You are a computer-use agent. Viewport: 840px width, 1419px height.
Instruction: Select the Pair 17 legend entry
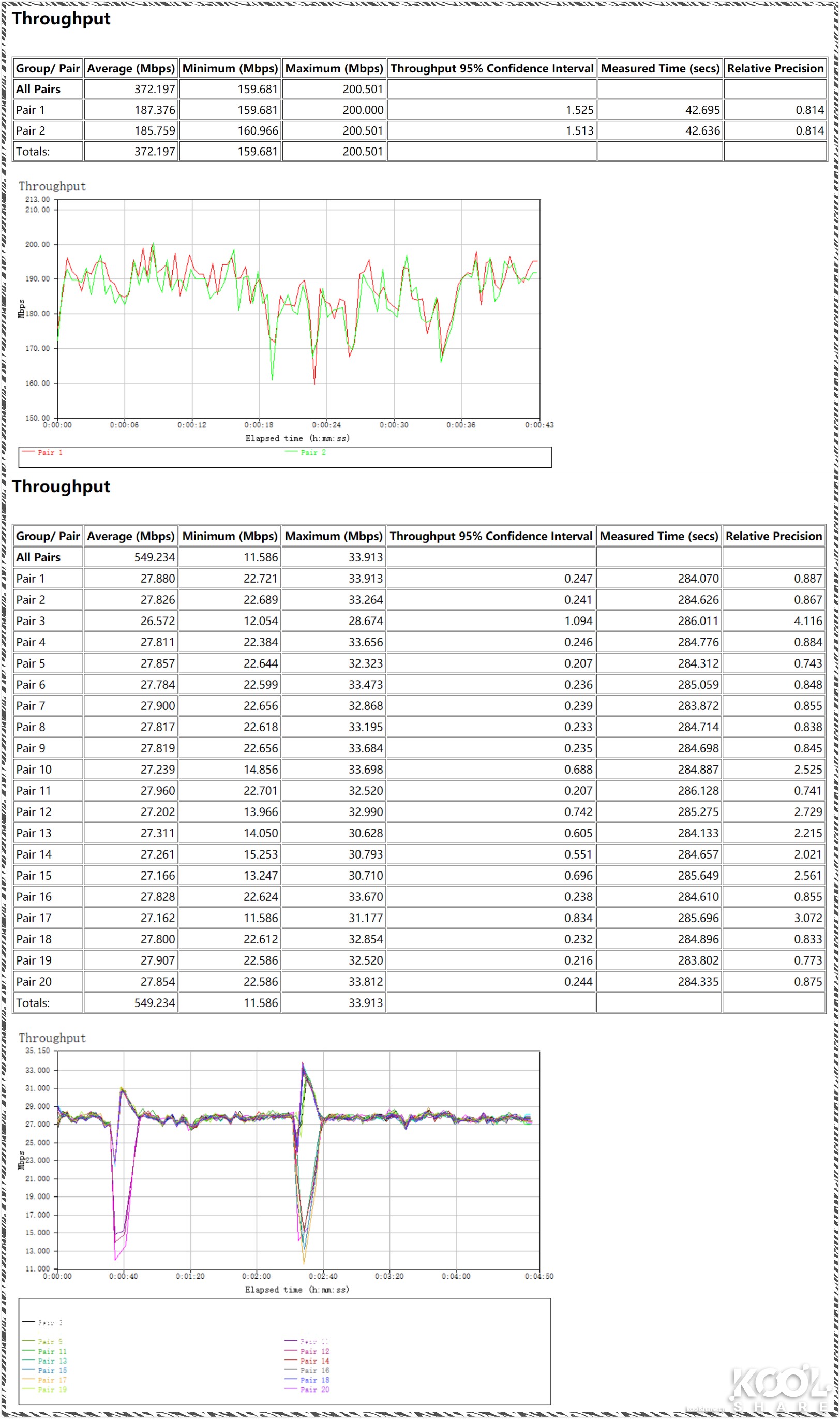click(x=44, y=1380)
